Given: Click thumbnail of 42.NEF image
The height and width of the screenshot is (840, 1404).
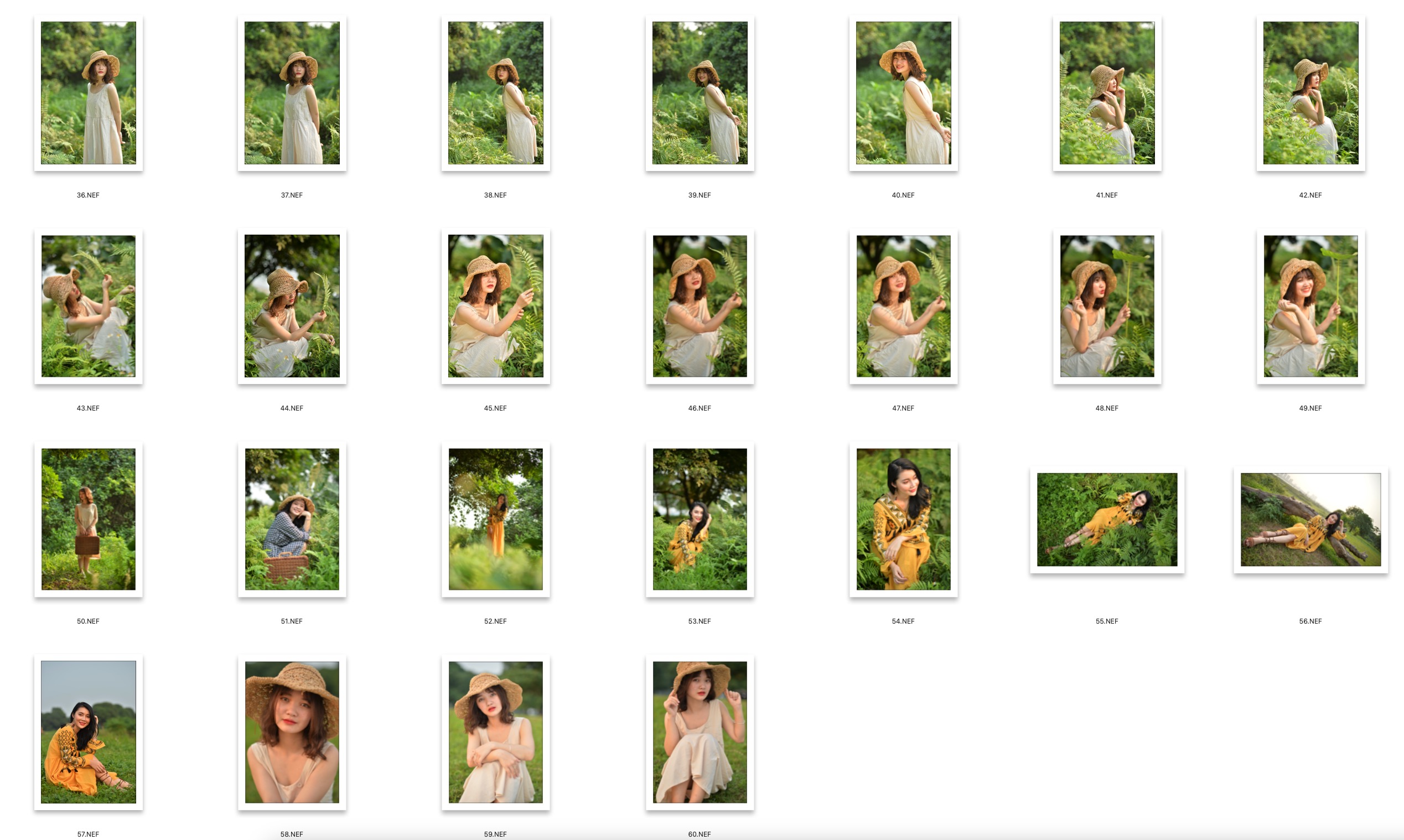Looking at the screenshot, I should tap(1310, 94).
